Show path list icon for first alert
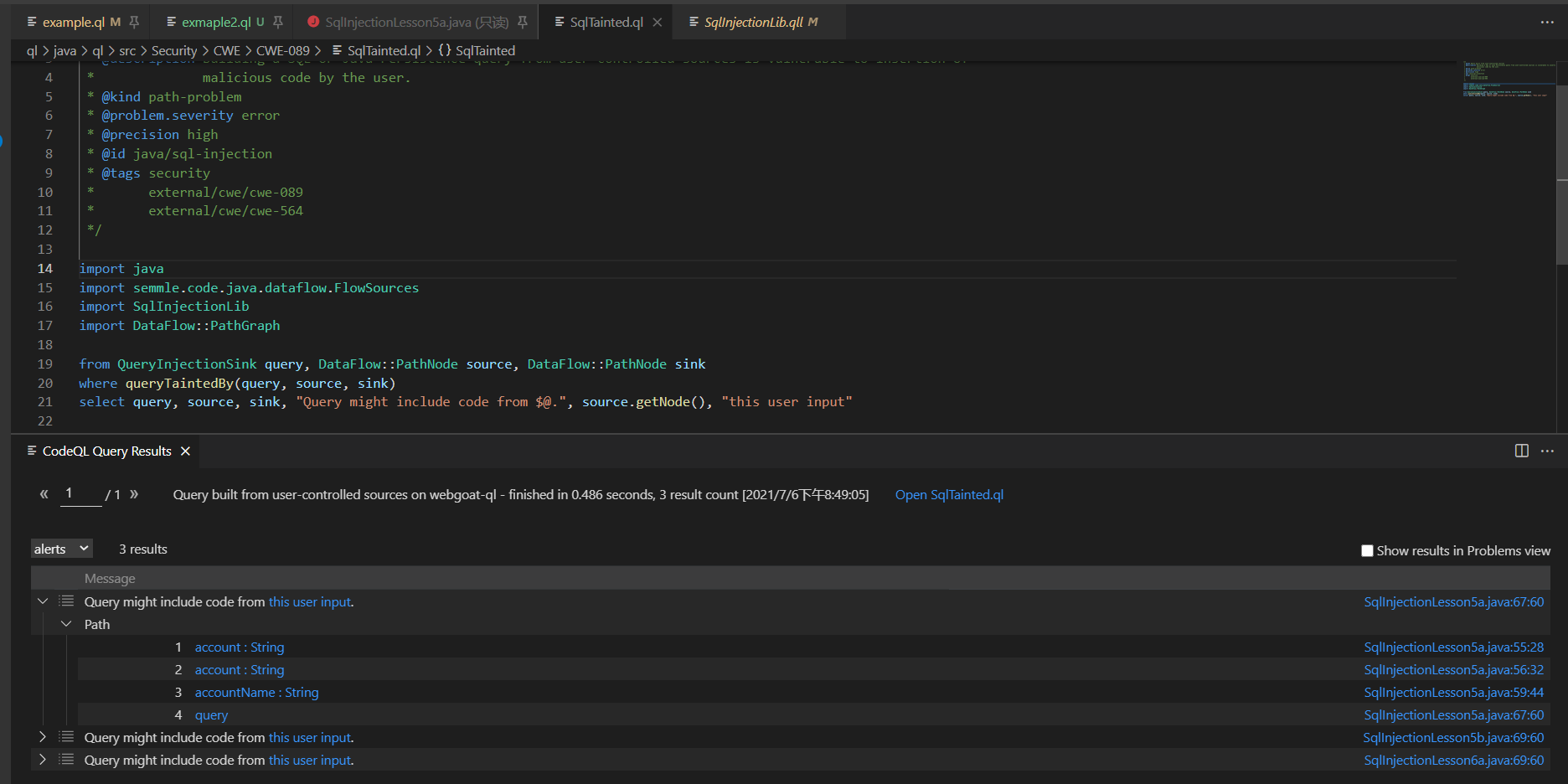Image resolution: width=1568 pixels, height=784 pixels. pos(66,601)
